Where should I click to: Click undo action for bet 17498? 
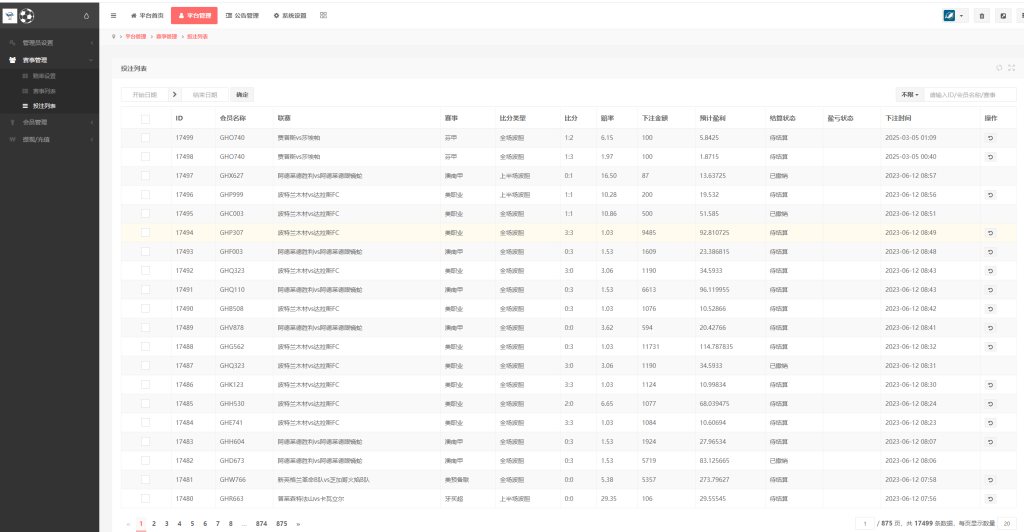tap(990, 157)
